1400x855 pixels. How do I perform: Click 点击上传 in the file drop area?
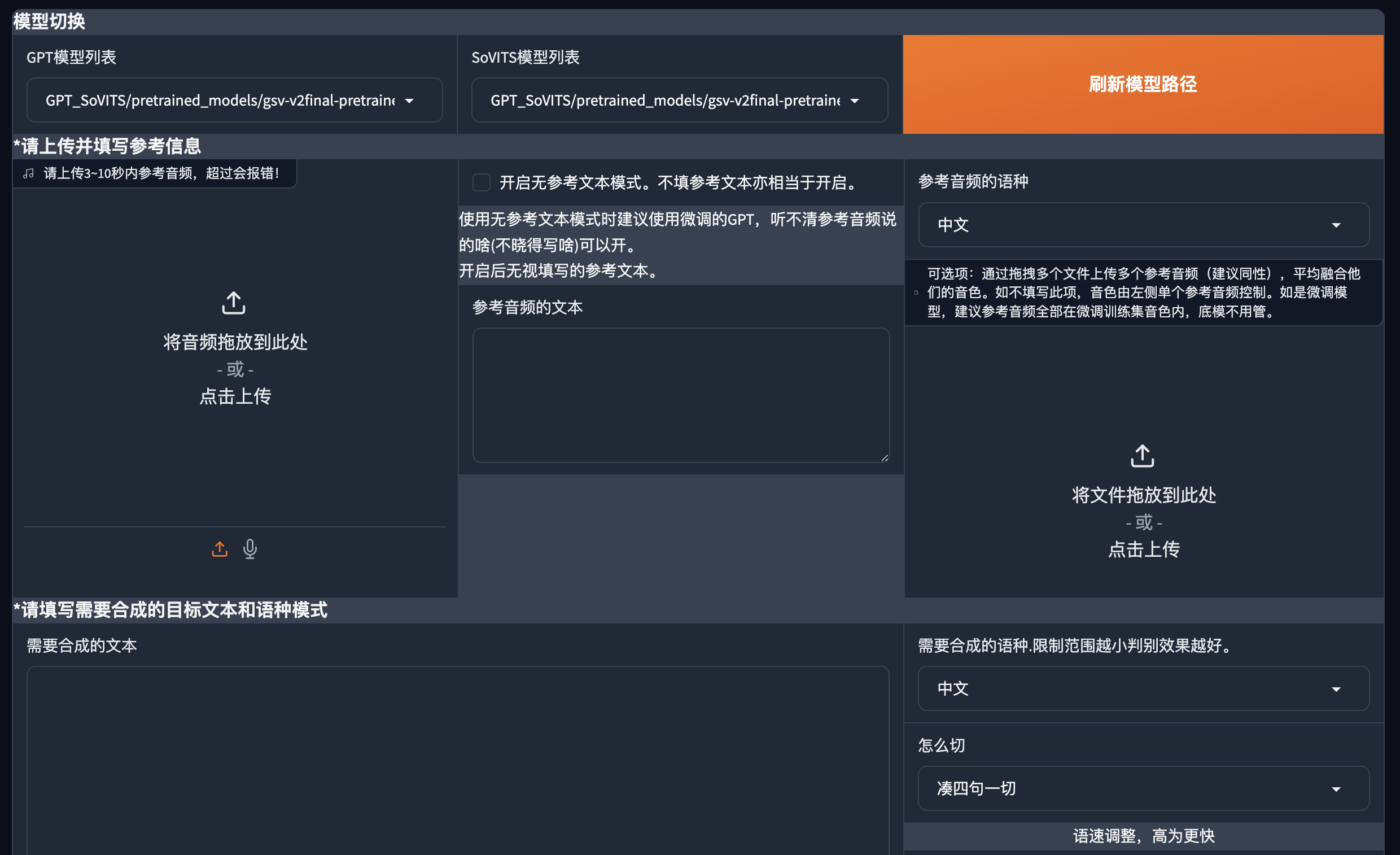click(x=1143, y=549)
